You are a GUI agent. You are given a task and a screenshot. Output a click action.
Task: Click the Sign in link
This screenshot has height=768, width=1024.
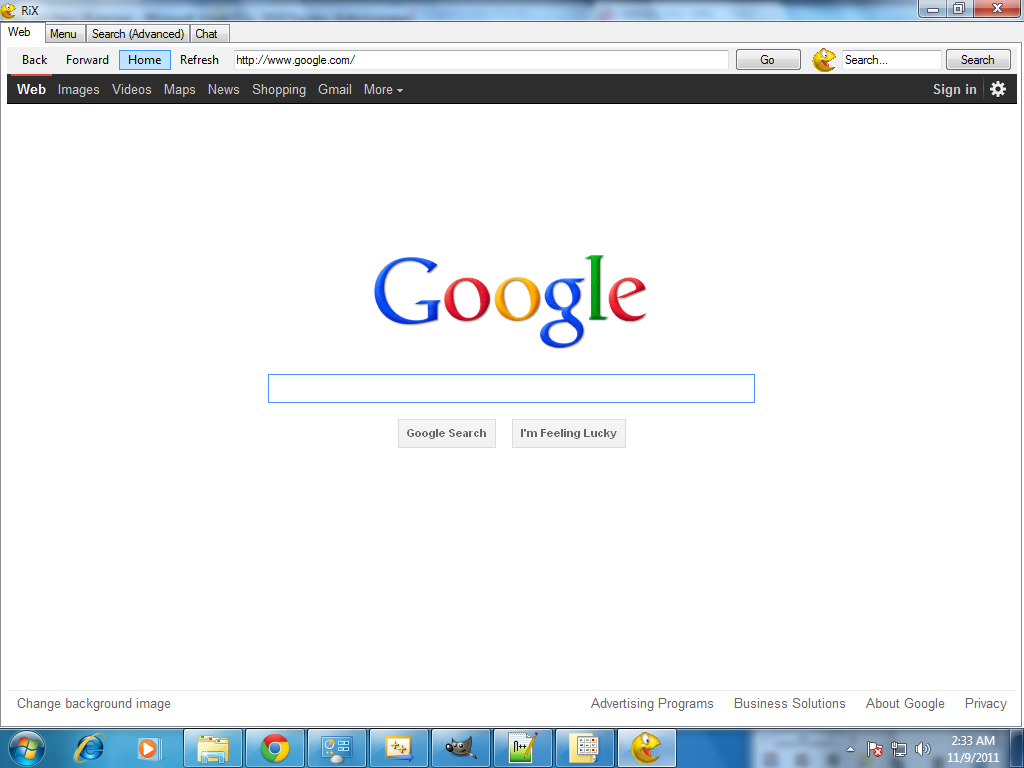click(955, 89)
